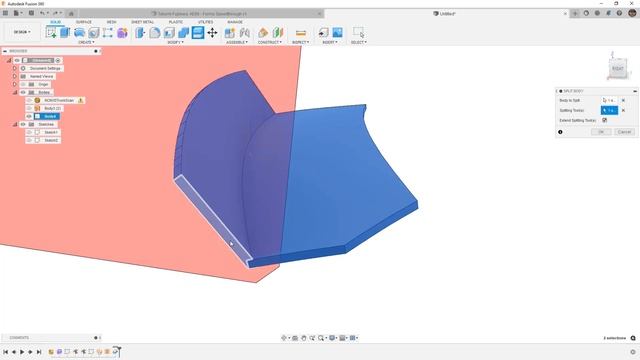
Task: Choose the Create Form purple icon
Action: 122,32
